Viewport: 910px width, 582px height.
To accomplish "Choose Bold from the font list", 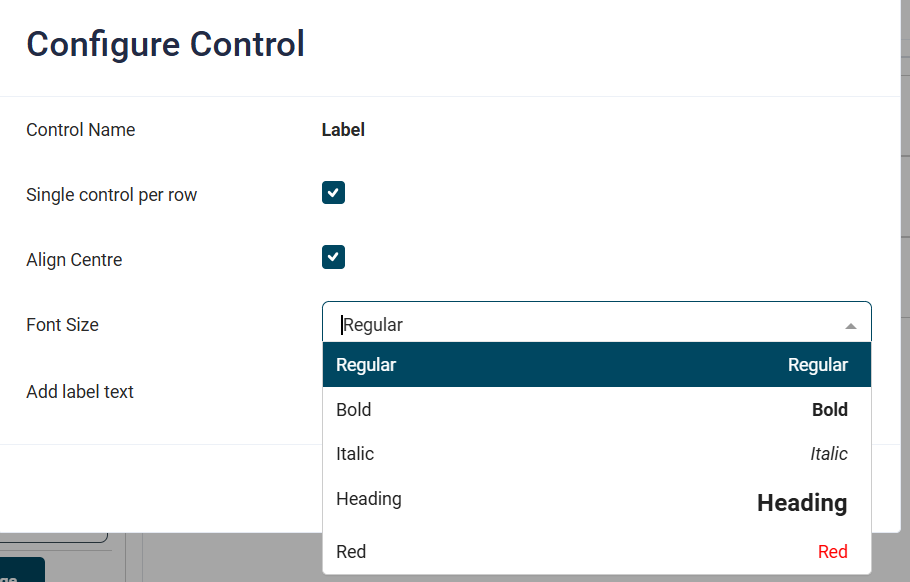I will pos(354,410).
